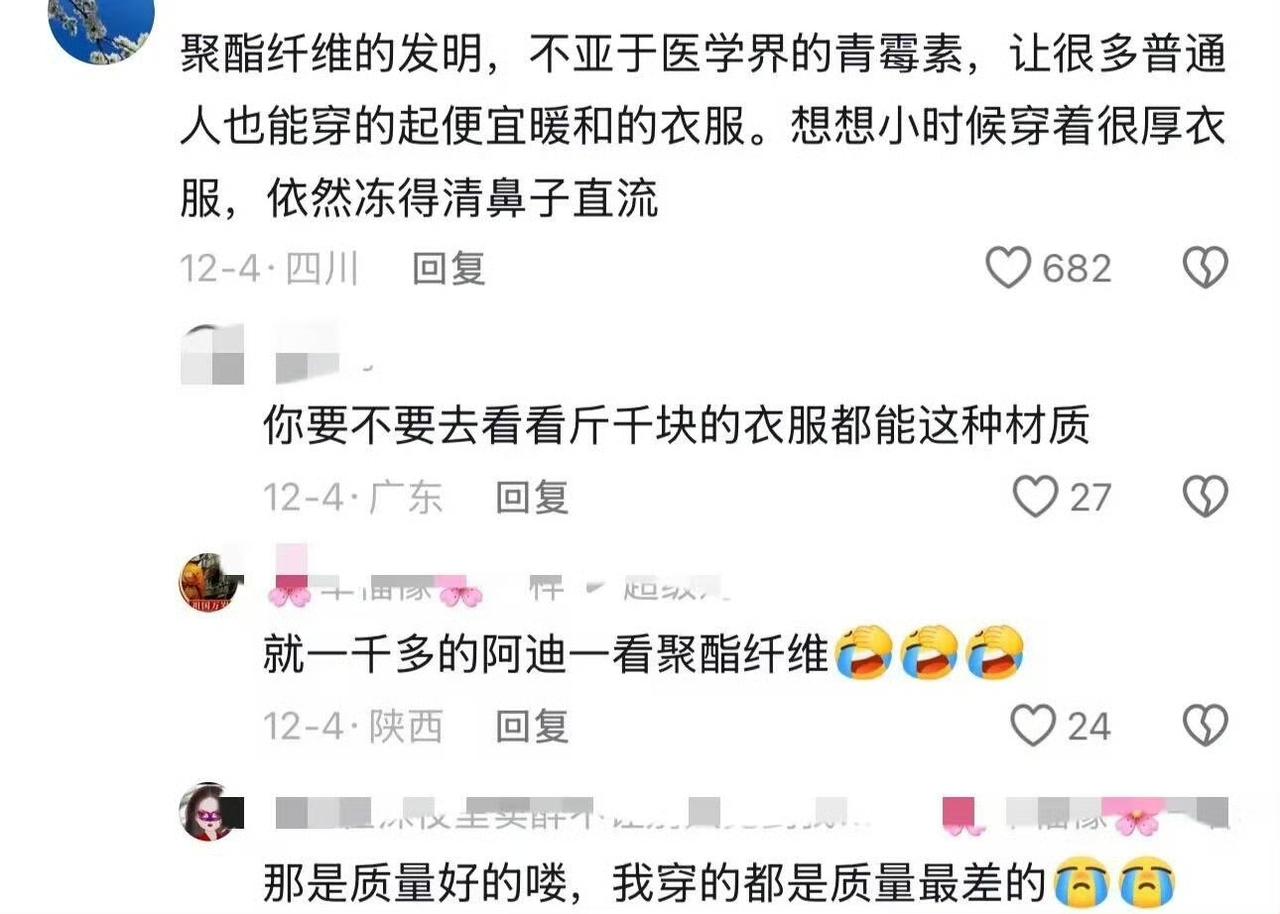Reply to the Sichuan comment via 回复
This screenshot has height=914, width=1280.
point(449,268)
